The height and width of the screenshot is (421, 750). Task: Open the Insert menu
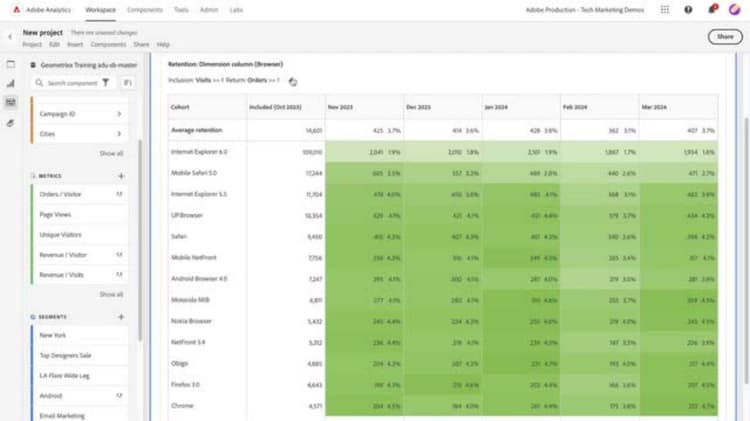[75, 44]
